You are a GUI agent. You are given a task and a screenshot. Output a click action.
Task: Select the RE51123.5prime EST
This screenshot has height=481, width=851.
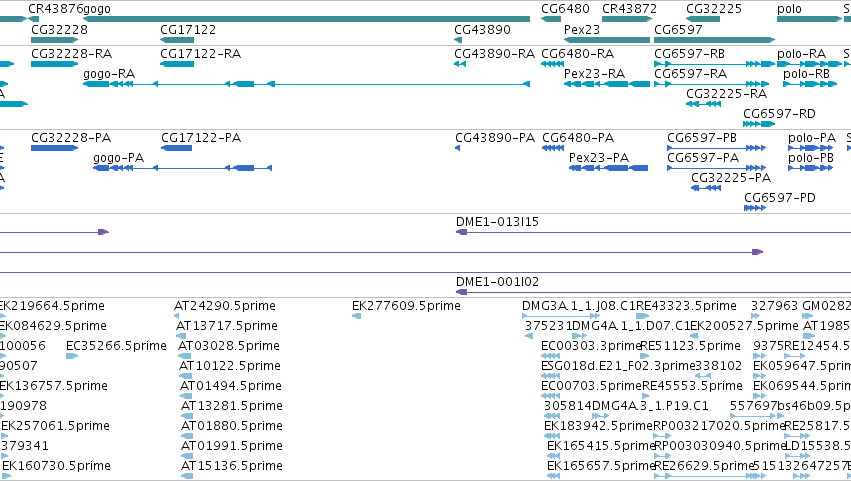[x=647, y=357]
